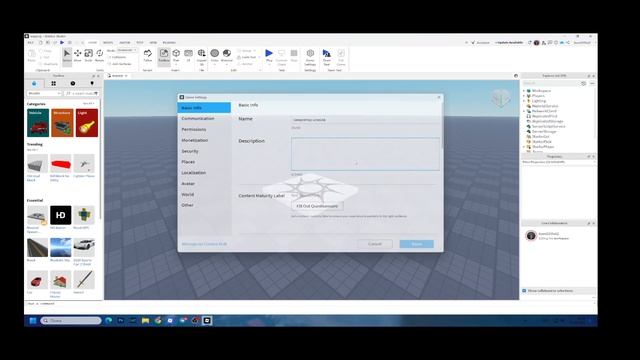
Task: Start the Play test
Action: click(269, 55)
